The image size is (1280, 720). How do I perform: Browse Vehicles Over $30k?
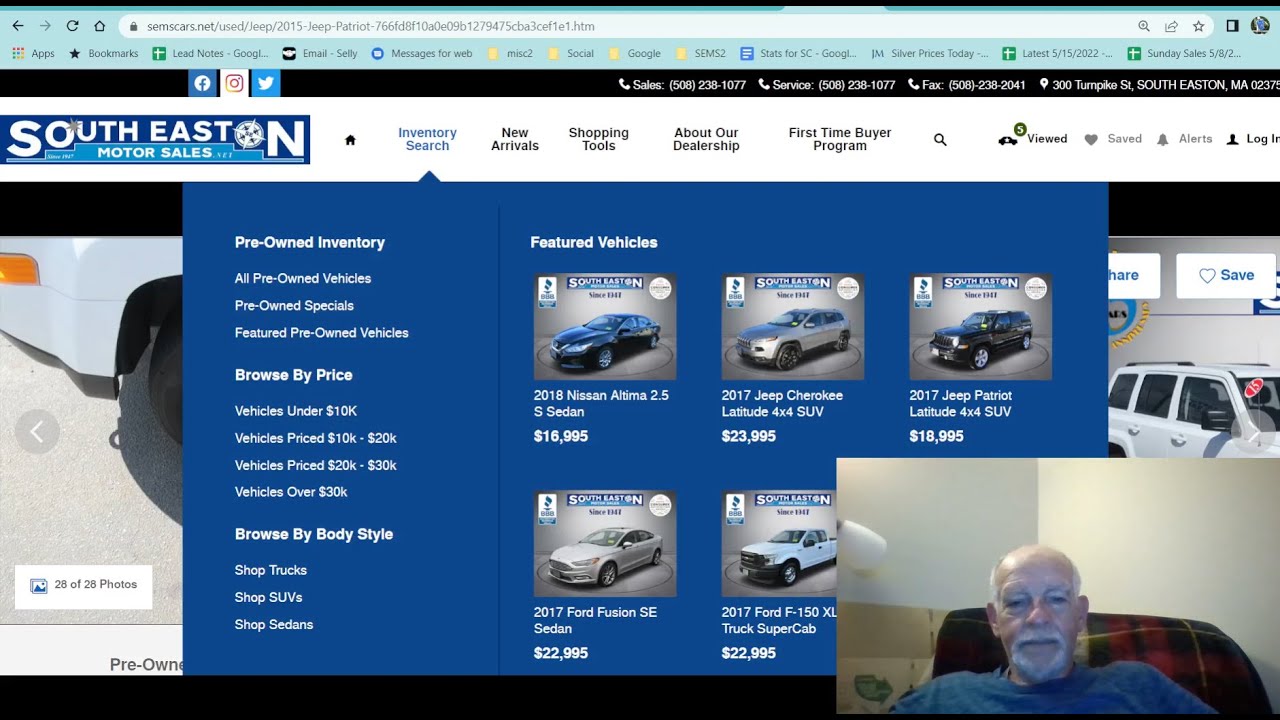pos(291,492)
